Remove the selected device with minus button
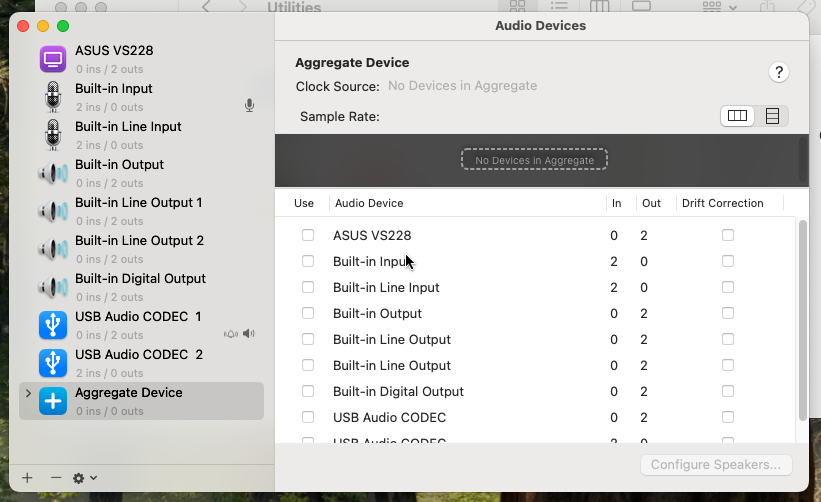 (x=56, y=477)
